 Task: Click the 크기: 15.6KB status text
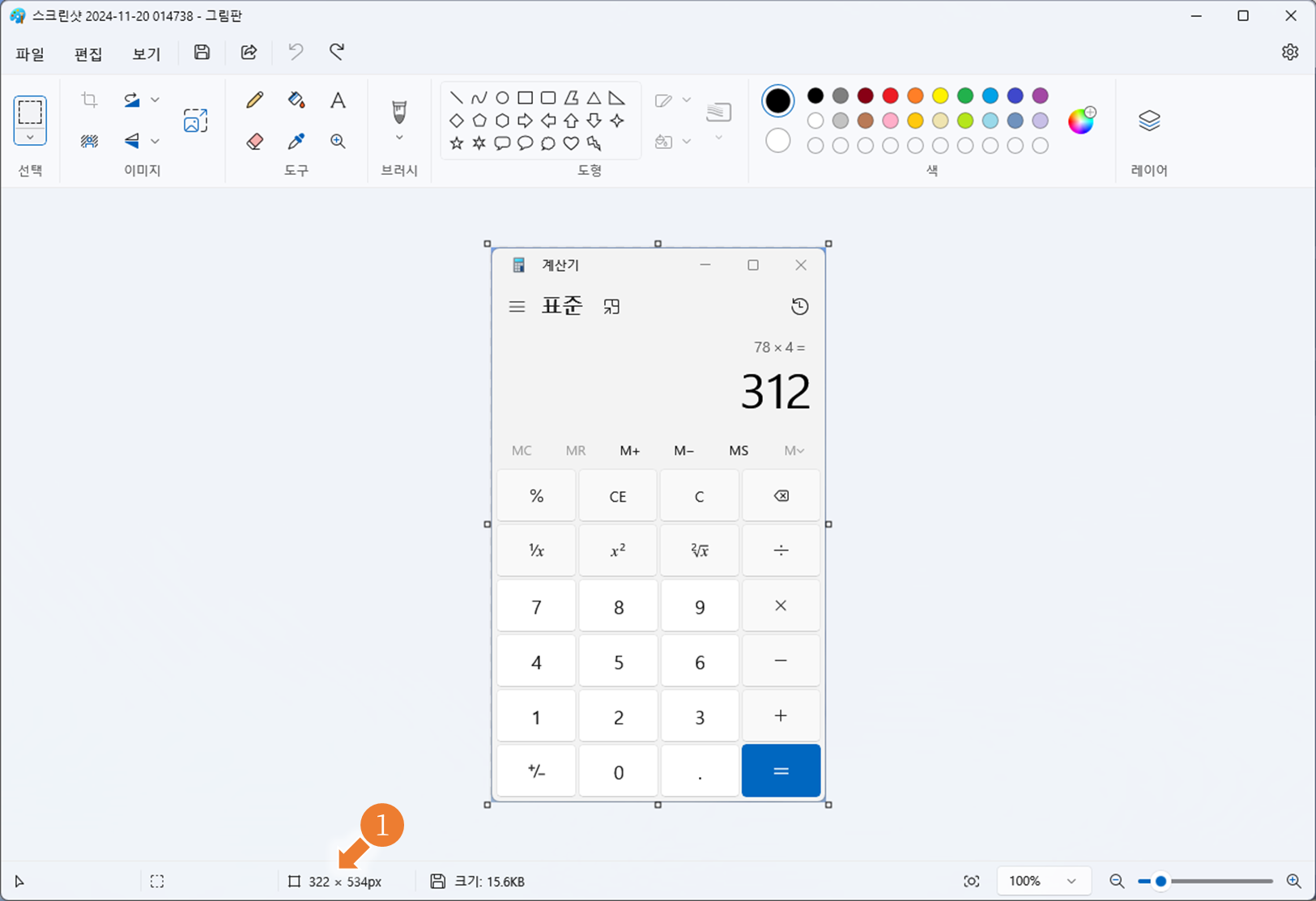click(x=489, y=882)
